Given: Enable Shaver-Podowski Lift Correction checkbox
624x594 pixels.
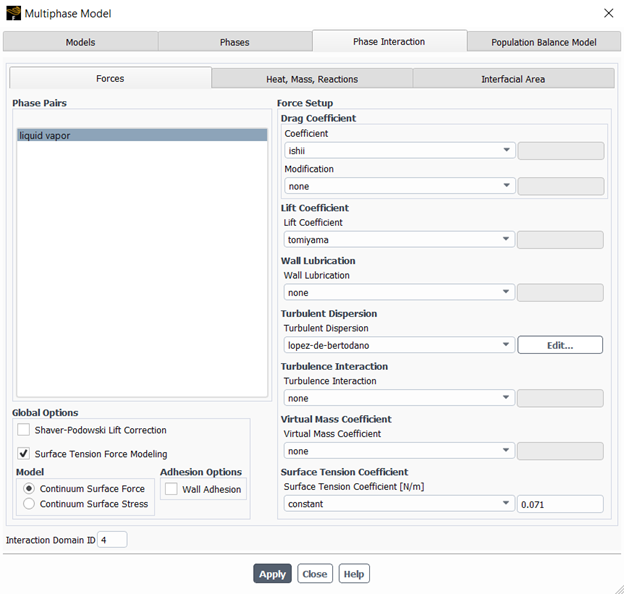Looking at the screenshot, I should point(23,430).
